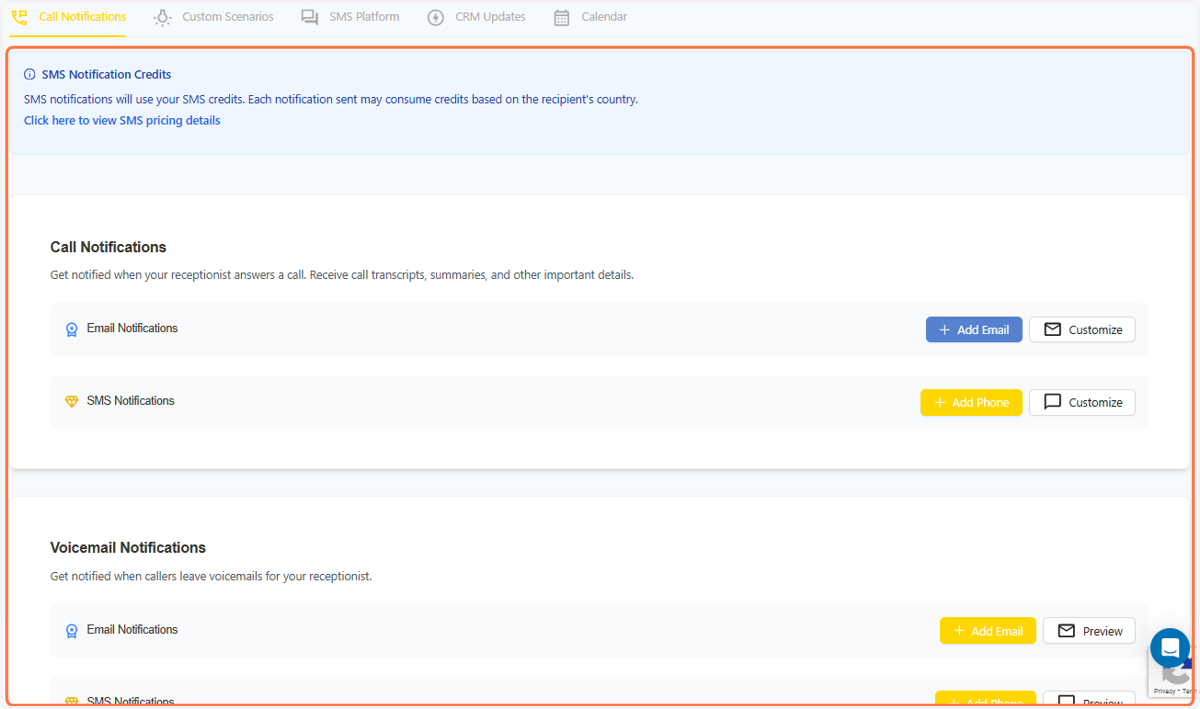
Task: Open the live chat widget bubble
Action: coord(1169,648)
